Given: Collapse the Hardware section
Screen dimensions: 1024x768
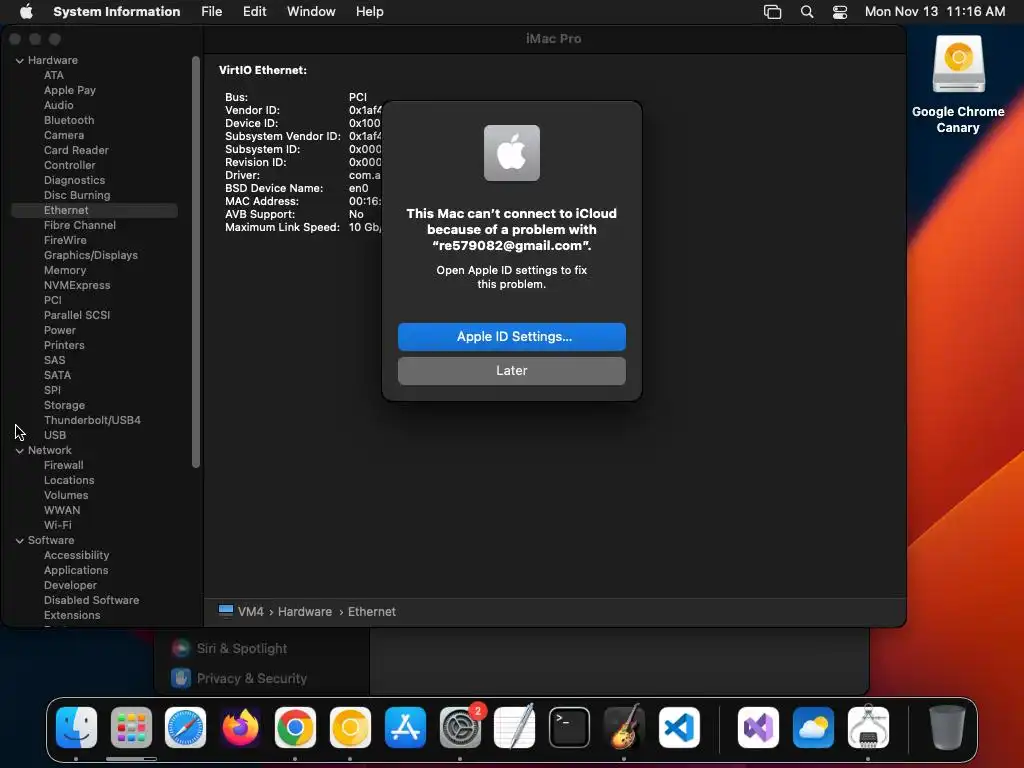Looking at the screenshot, I should pyautogui.click(x=20, y=60).
